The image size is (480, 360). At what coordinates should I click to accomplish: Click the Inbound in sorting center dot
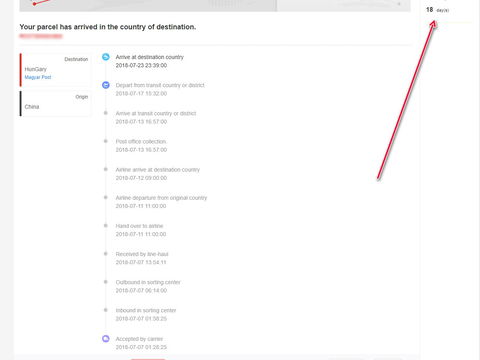click(106, 310)
